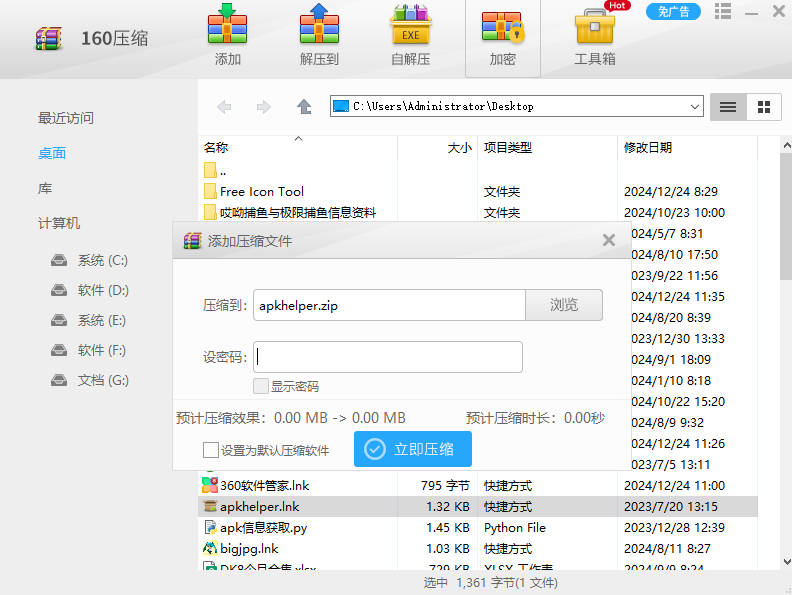The image size is (792, 595).
Task: Expand the address path dropdown
Action: (x=695, y=107)
